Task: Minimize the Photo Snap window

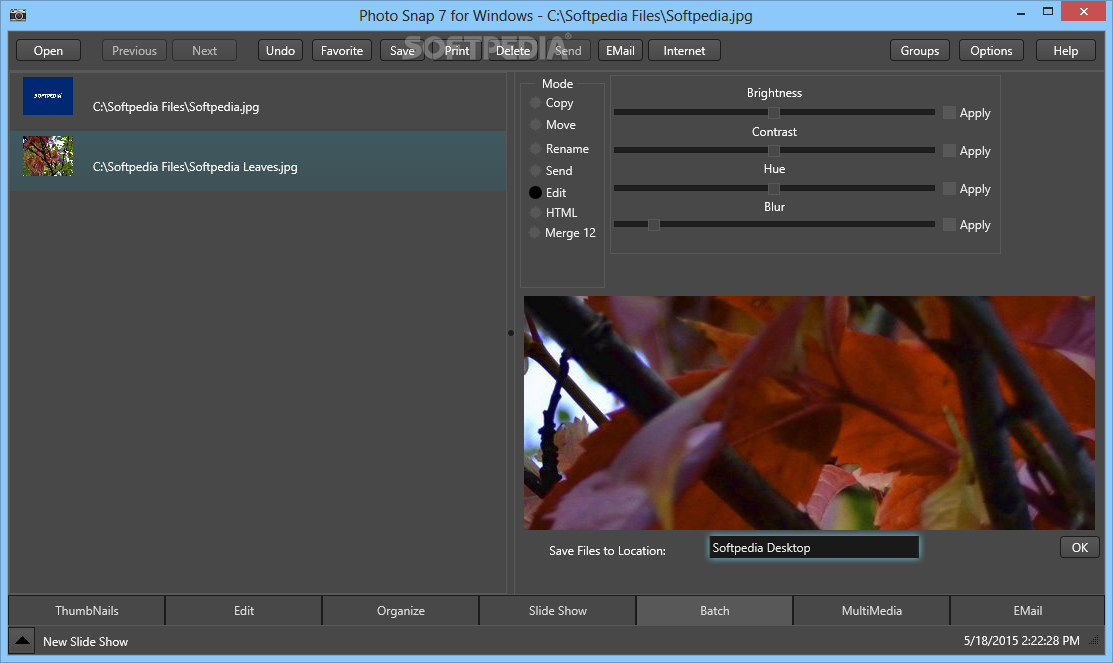Action: [1021, 13]
